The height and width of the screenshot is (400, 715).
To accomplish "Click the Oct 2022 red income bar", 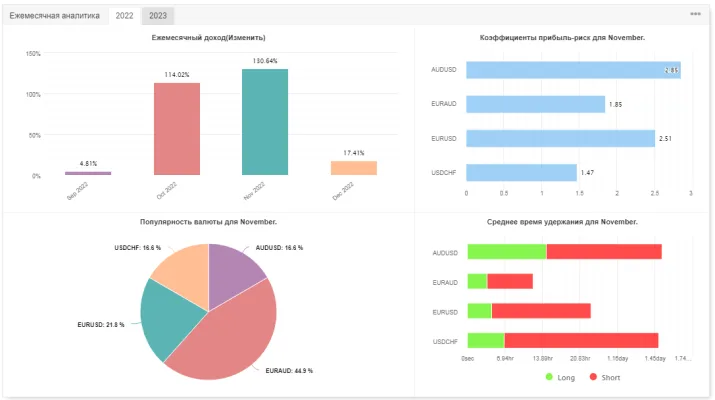I will click(x=177, y=129).
